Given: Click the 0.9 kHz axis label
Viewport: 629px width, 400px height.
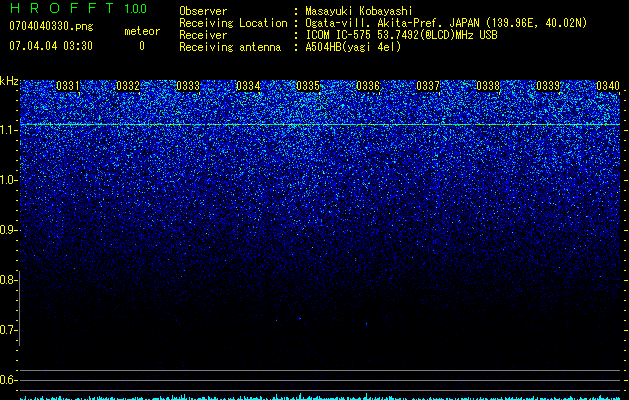Looking at the screenshot, I should (x=8, y=230).
